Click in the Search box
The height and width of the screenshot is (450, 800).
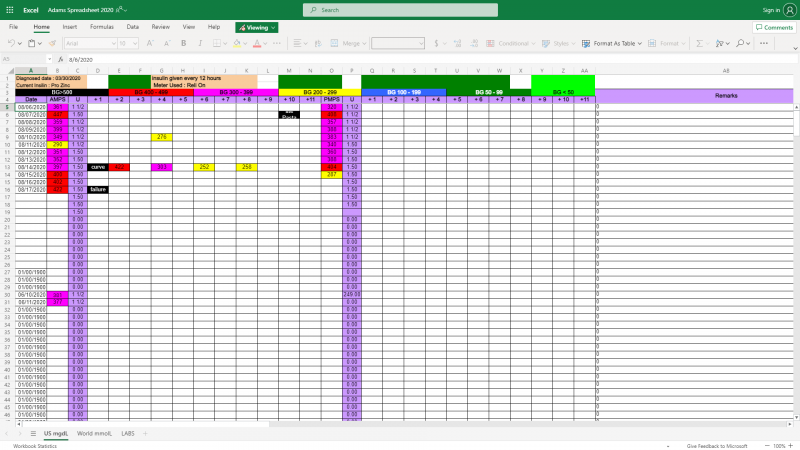point(400,10)
